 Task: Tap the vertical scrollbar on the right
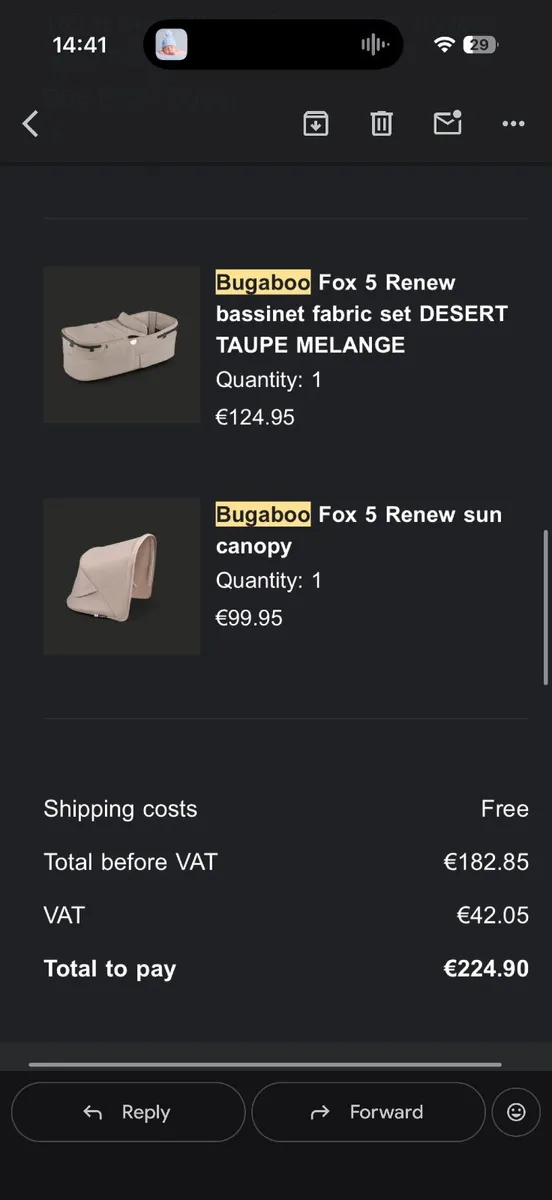[x=546, y=608]
